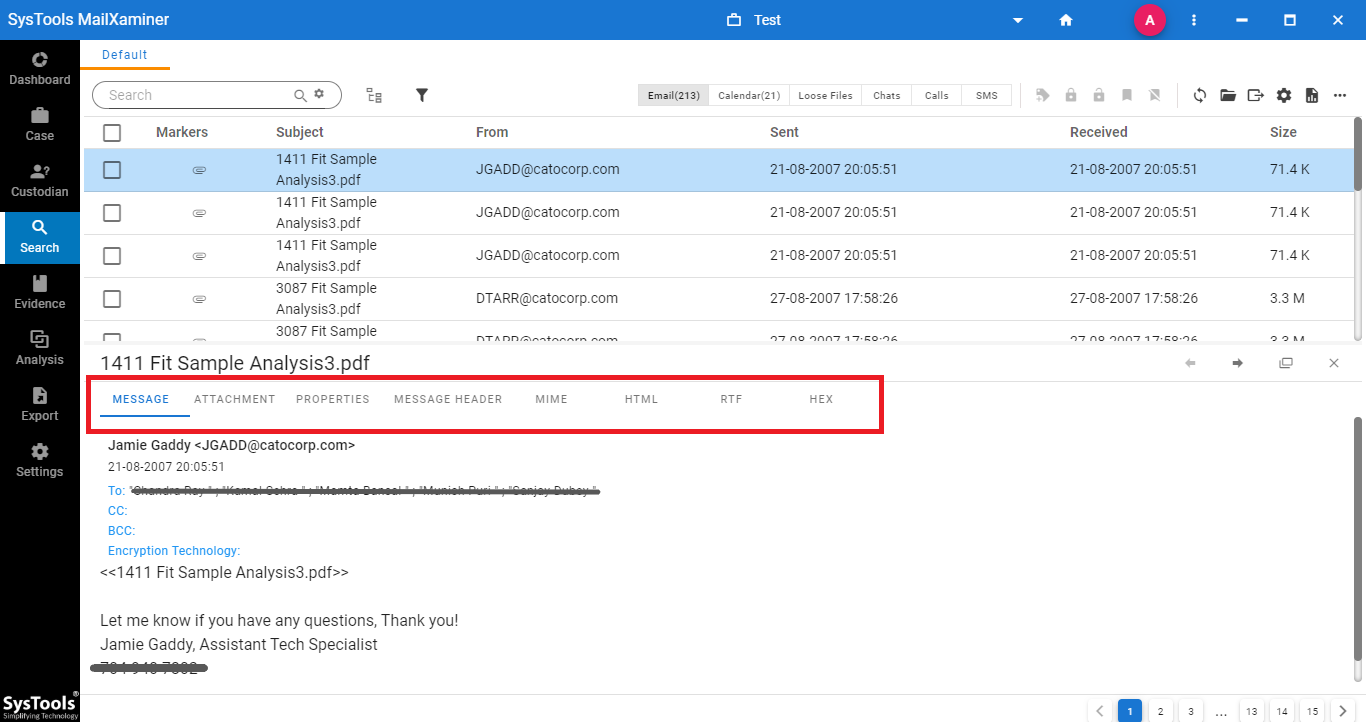Image resolution: width=1366 pixels, height=722 pixels.
Task: Open the Case section in sidebar
Action: click(x=40, y=124)
